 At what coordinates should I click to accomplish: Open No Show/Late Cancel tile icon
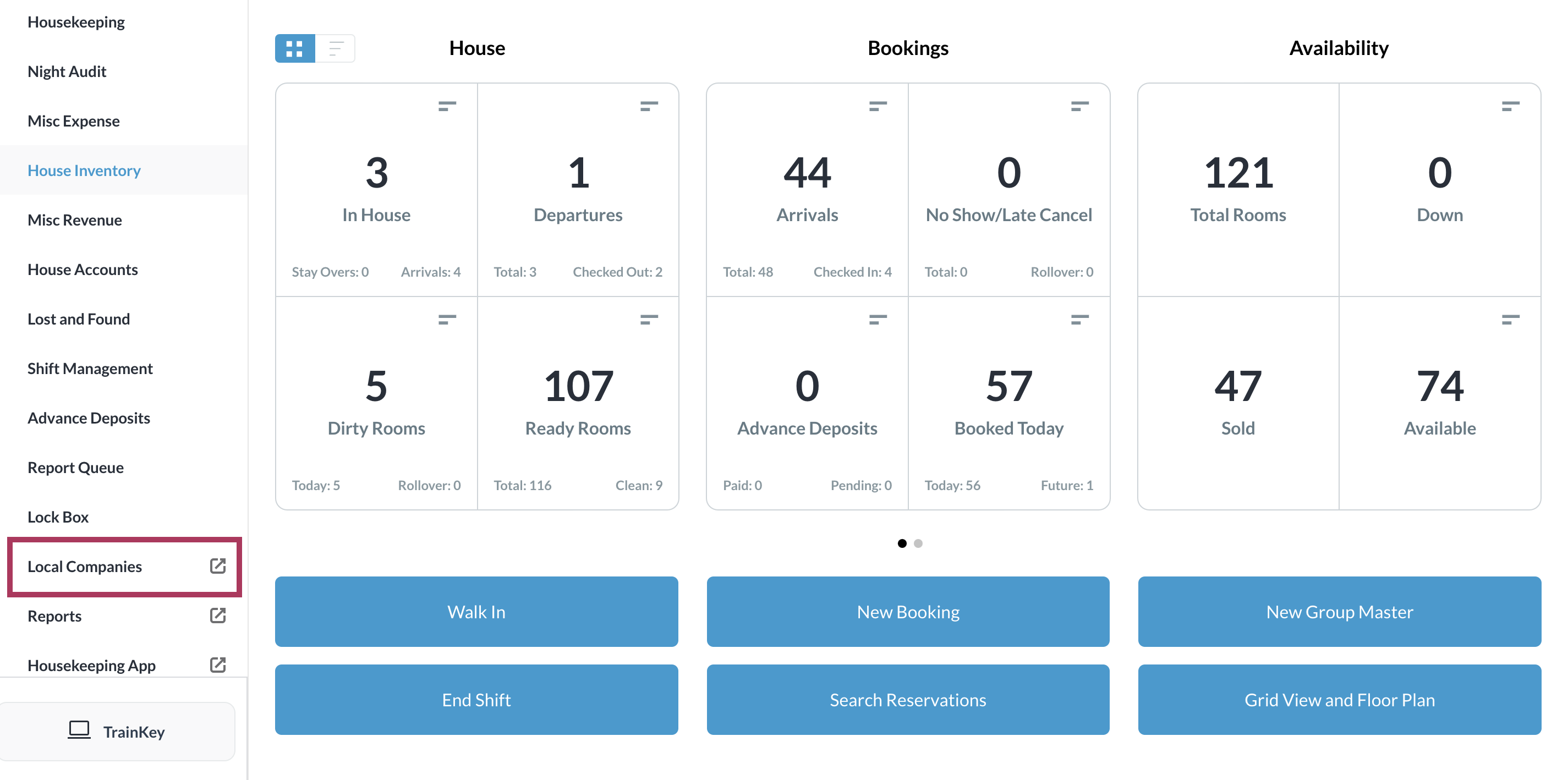click(1079, 107)
